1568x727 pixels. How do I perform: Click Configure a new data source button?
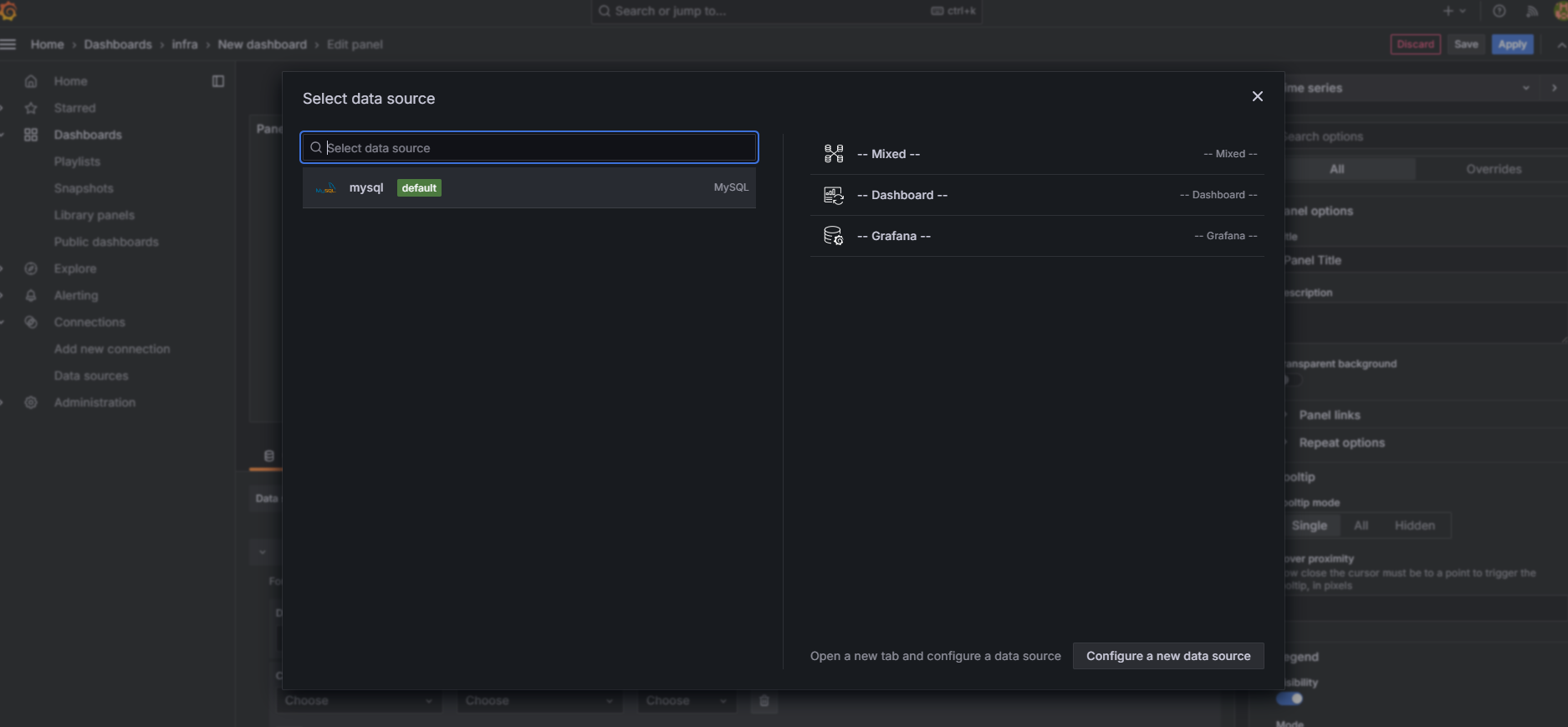[x=1168, y=656]
